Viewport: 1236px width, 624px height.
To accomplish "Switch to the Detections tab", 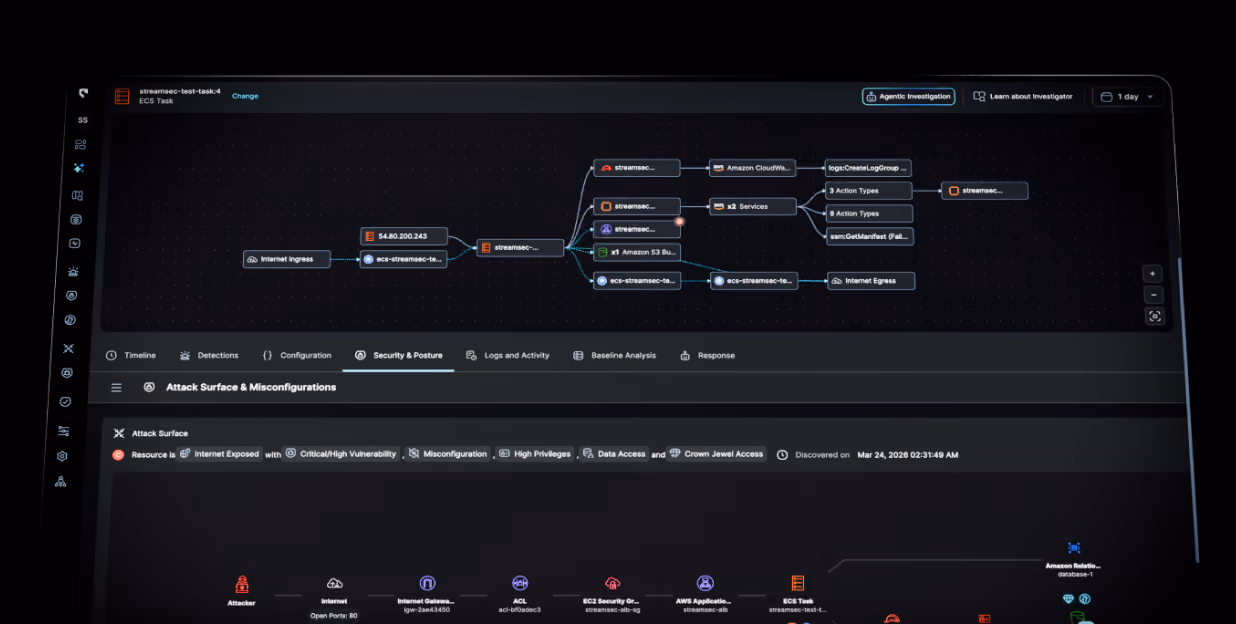I will tap(209, 355).
